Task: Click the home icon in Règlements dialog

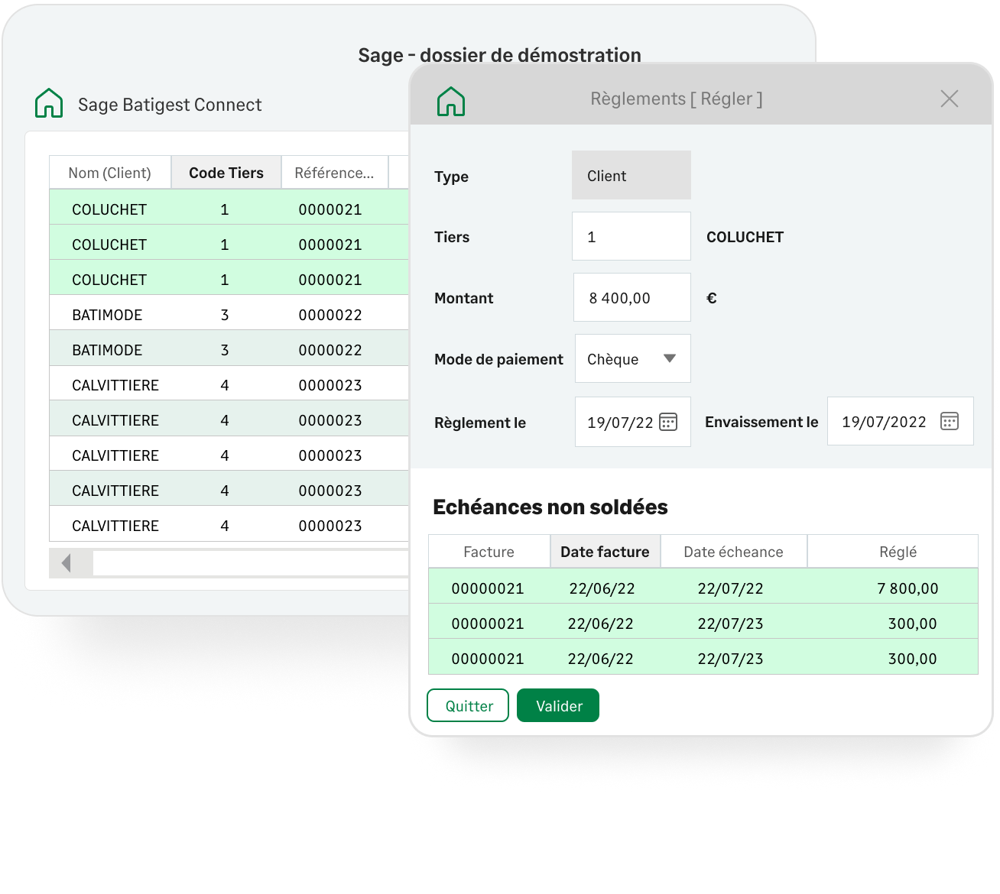Action: (451, 101)
